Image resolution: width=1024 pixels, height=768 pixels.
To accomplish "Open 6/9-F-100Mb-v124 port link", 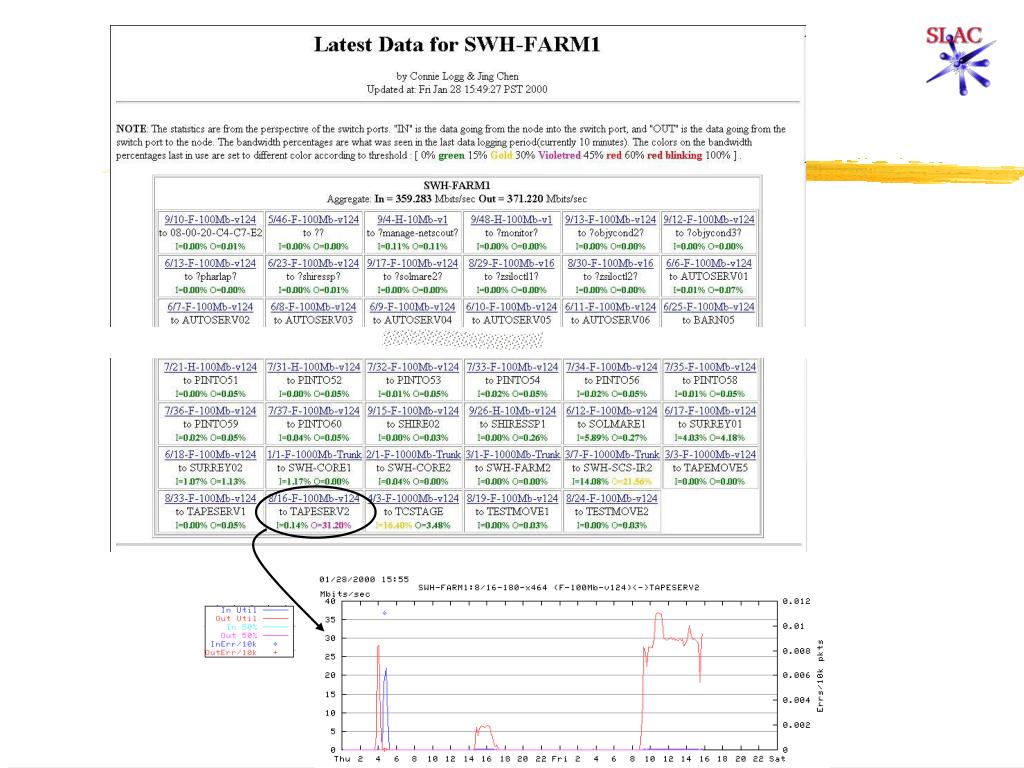I will point(412,307).
